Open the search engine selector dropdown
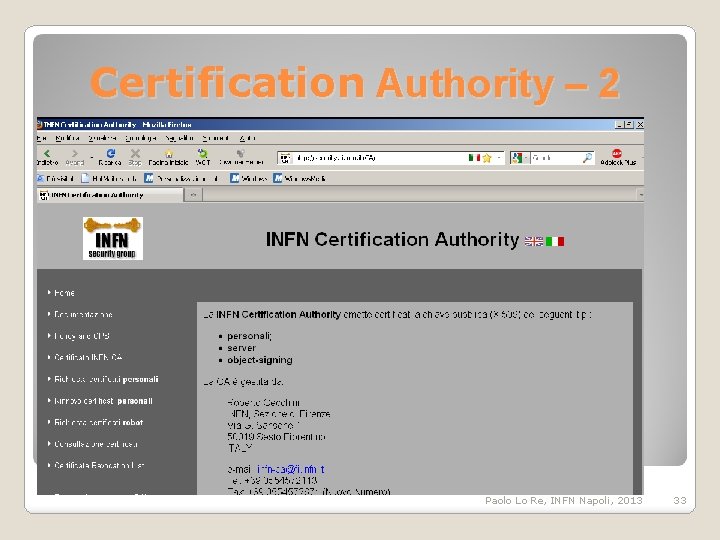Image resolution: width=720 pixels, height=540 pixels. 526,158
